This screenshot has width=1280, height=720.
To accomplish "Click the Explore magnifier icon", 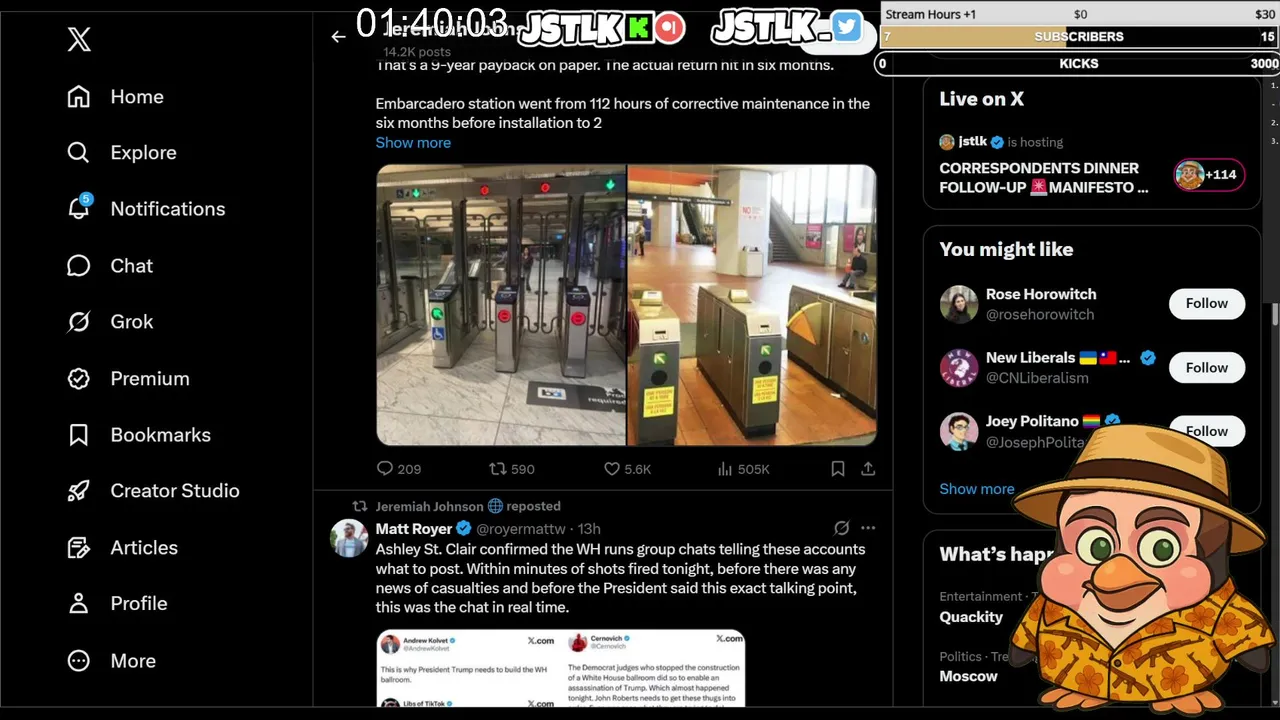I will pos(79,153).
